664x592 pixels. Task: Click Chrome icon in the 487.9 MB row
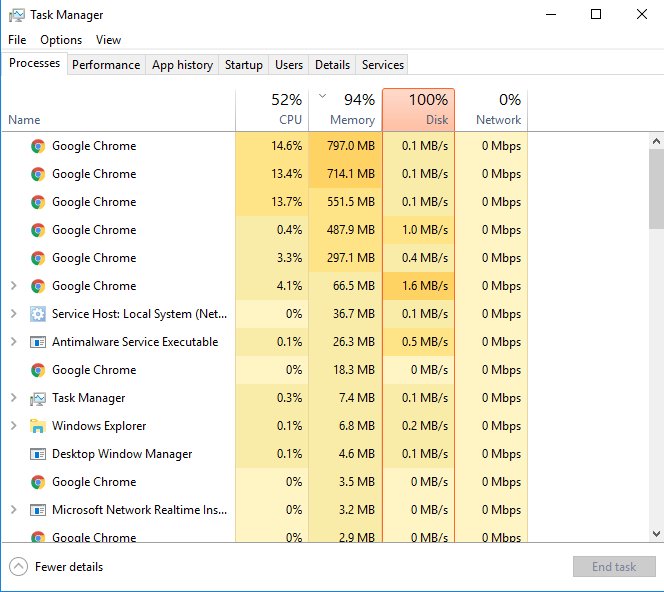[x=38, y=230]
